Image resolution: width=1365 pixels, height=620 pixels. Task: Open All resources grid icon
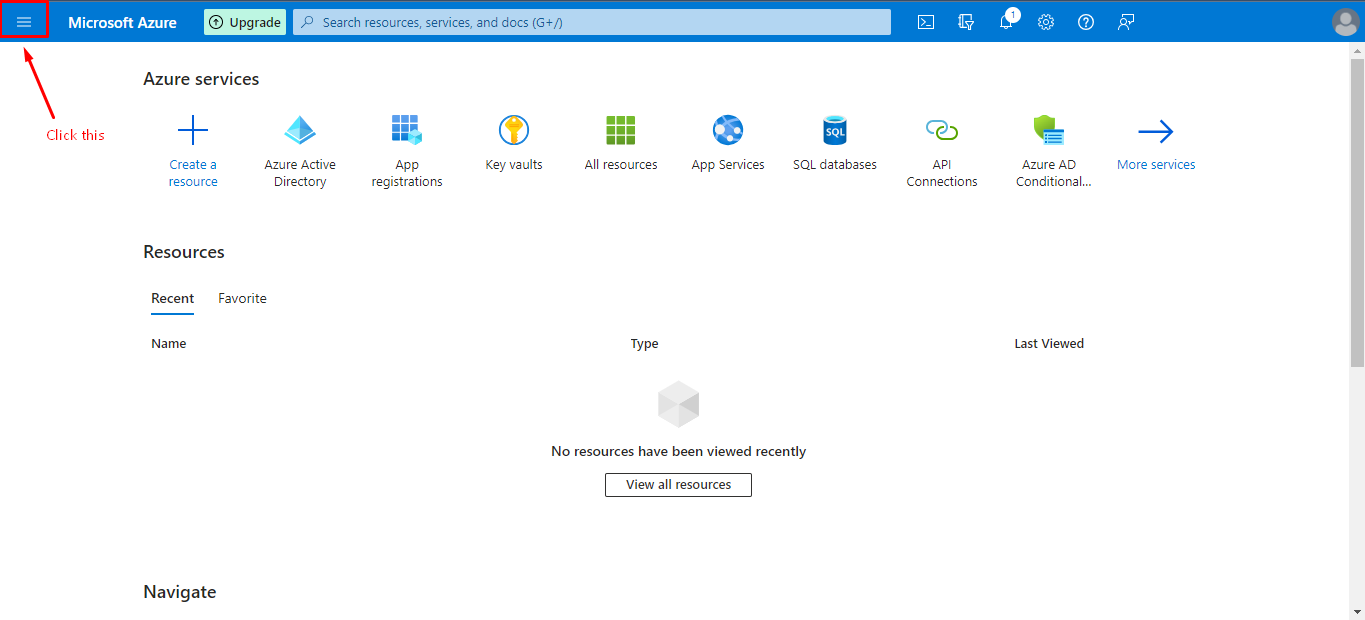pos(621,130)
